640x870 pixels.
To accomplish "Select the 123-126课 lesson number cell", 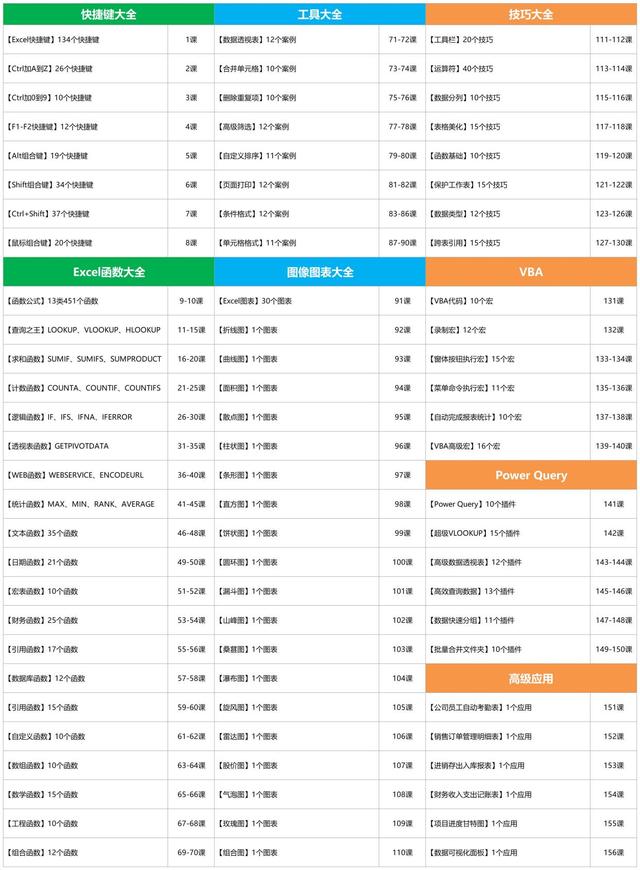I will coord(613,214).
